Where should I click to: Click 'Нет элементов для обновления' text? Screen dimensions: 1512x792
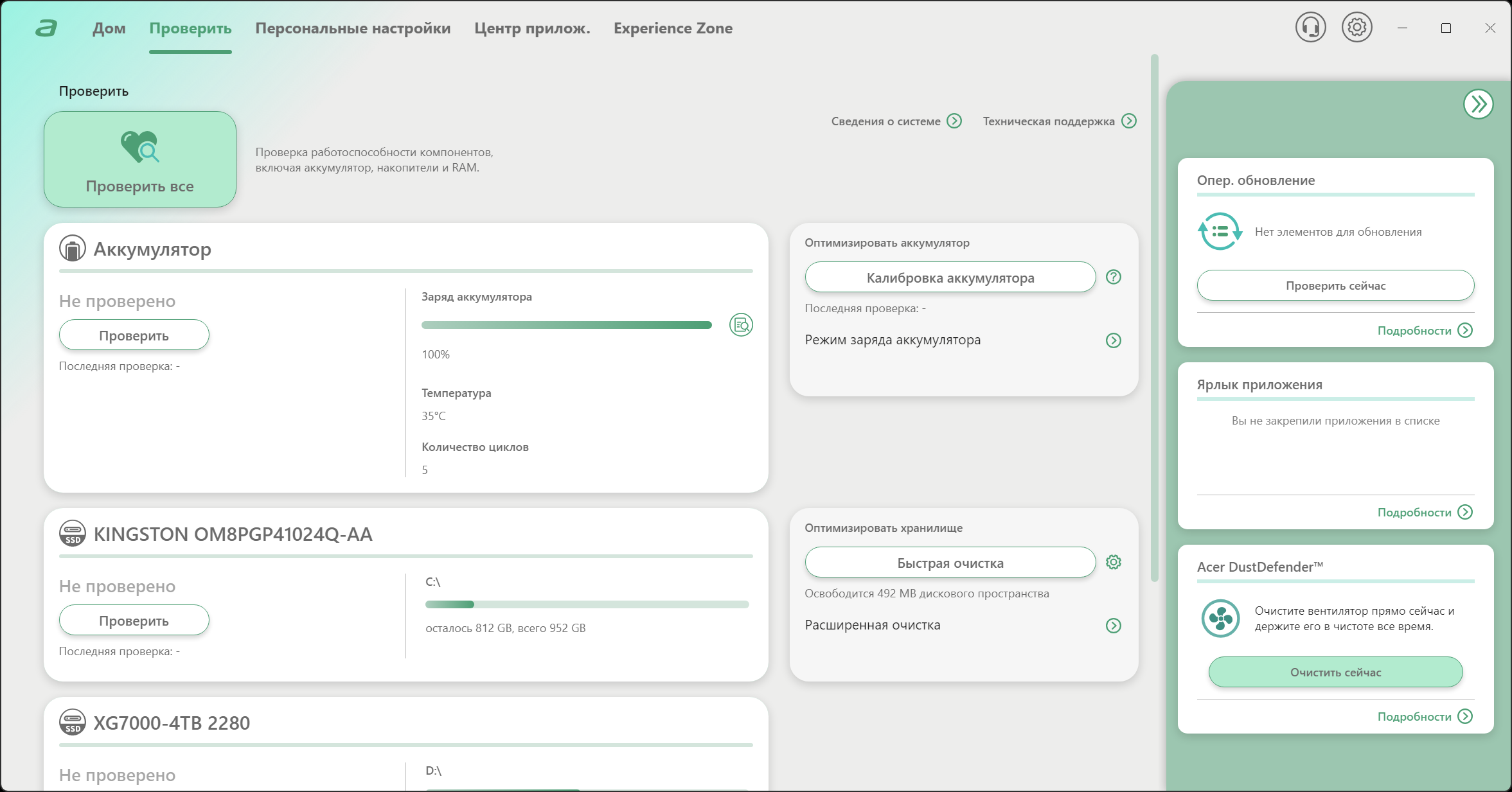coord(1339,232)
